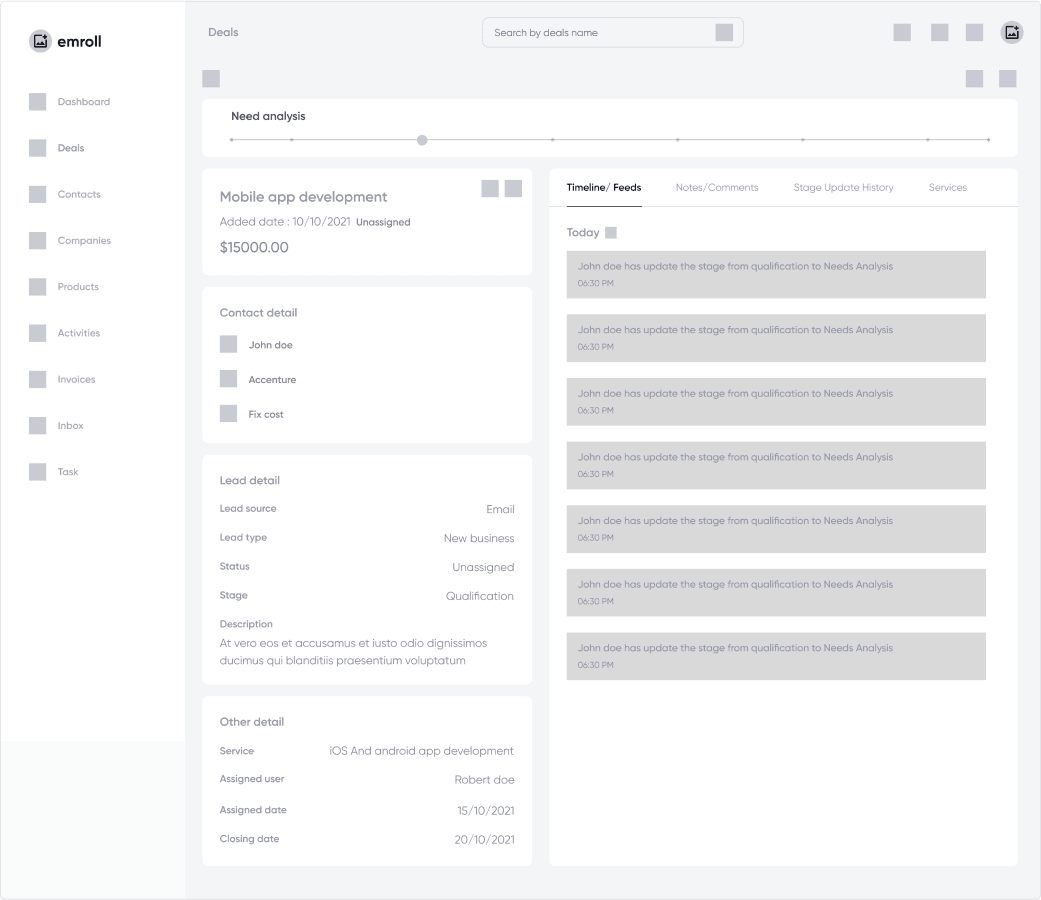
Task: Switch to the Notes/Comments tab
Action: (717, 187)
